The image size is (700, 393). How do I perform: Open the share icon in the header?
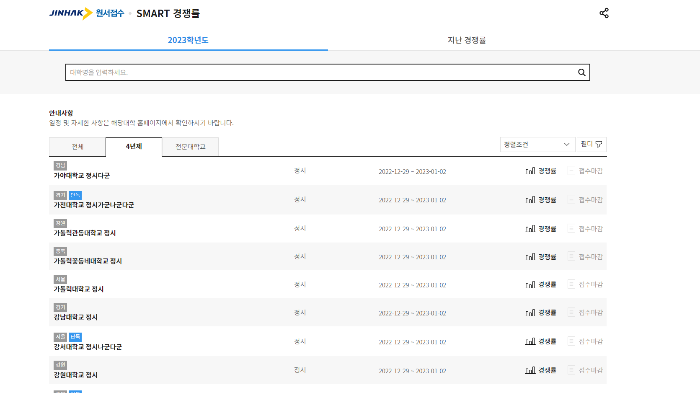coord(604,13)
